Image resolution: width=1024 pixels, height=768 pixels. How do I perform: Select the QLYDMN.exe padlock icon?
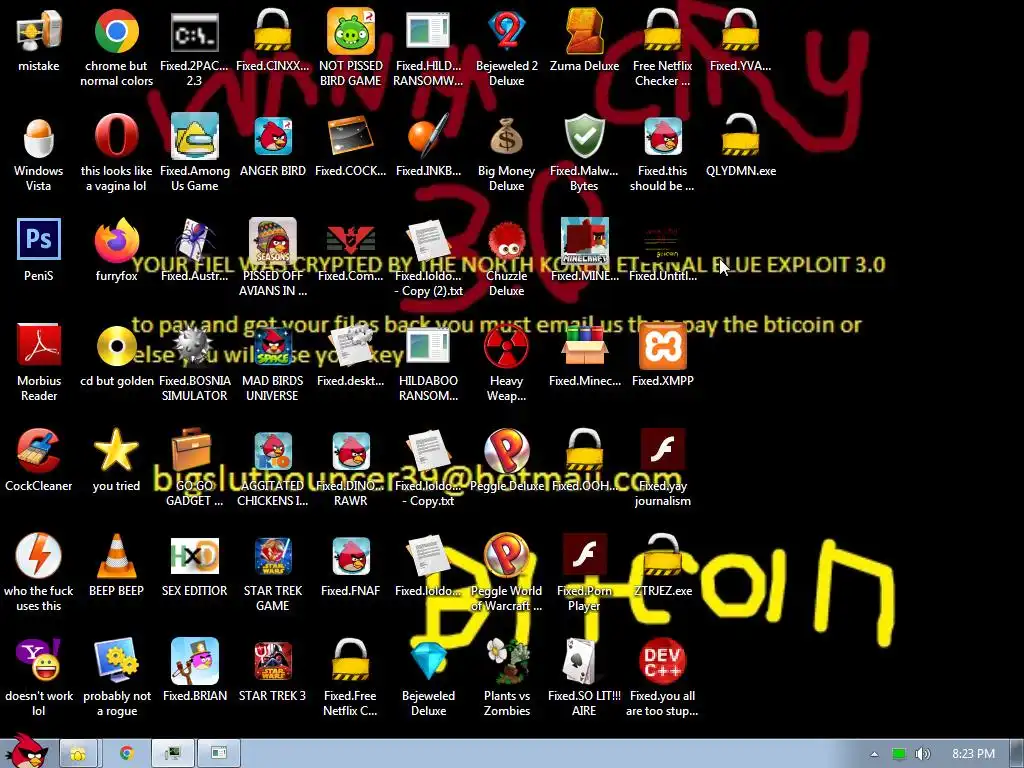(x=741, y=136)
